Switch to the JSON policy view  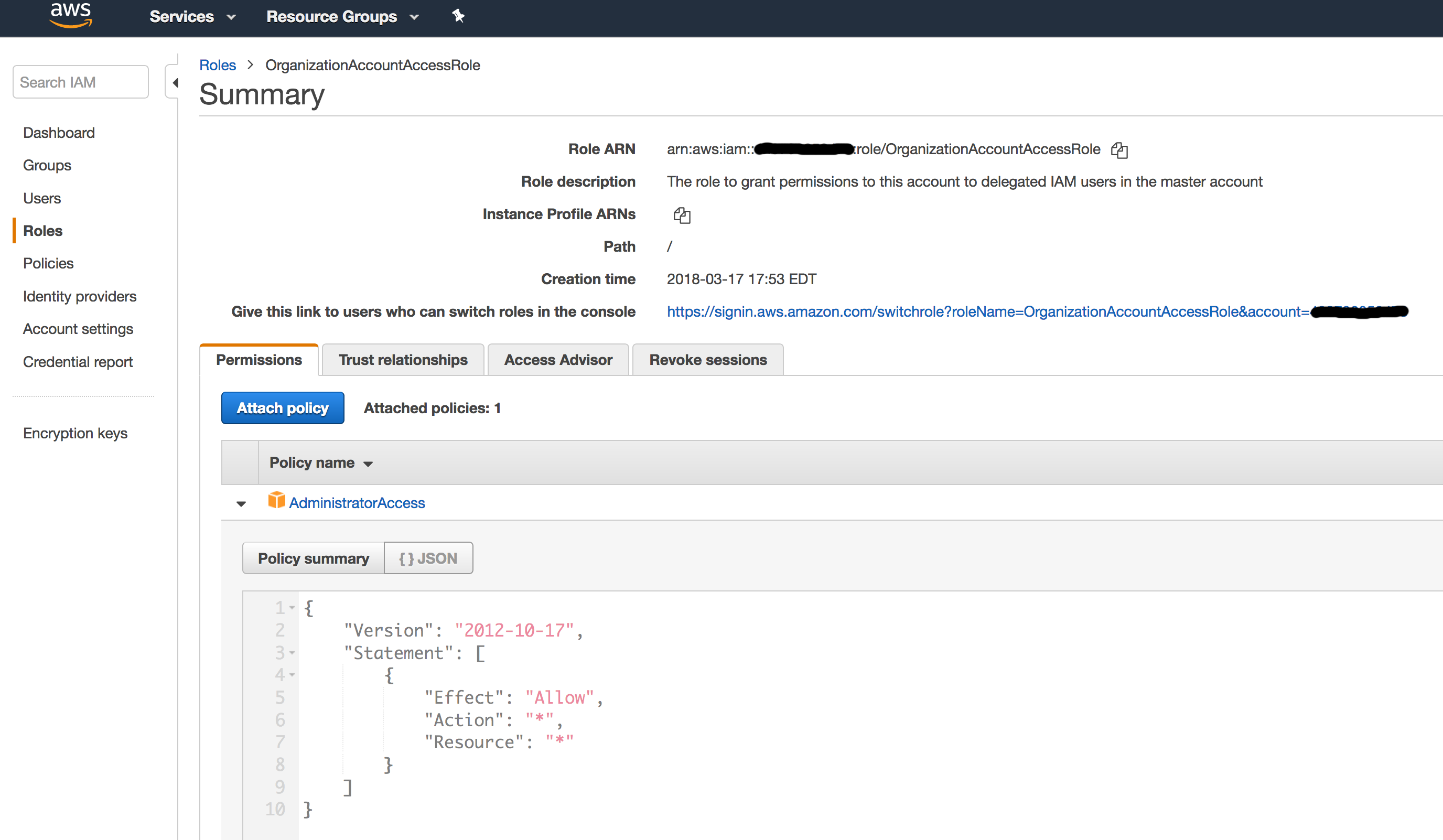point(428,558)
